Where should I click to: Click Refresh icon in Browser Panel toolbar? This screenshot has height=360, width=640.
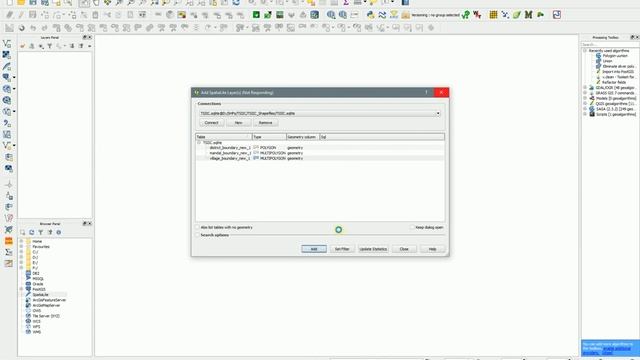pos(31,232)
